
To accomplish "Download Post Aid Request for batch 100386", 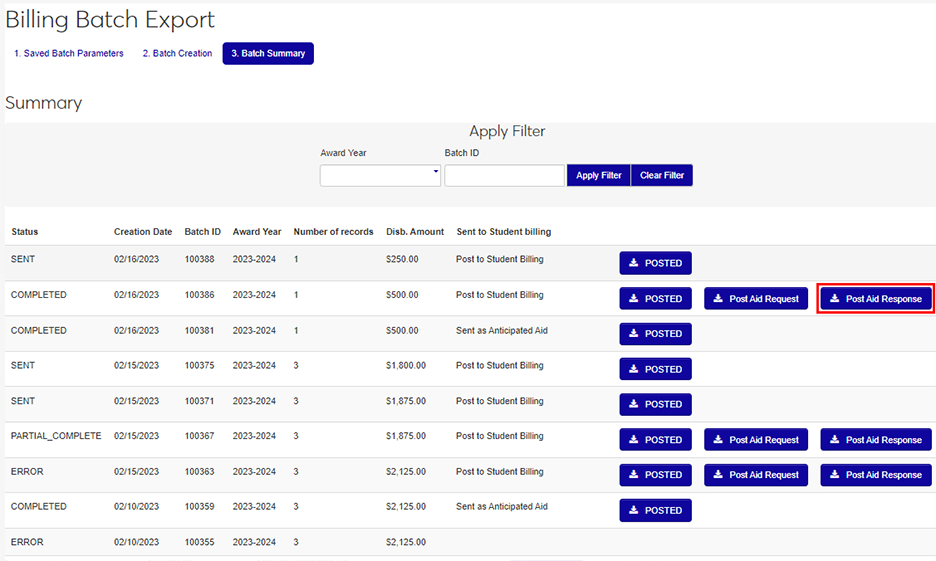I will [755, 299].
